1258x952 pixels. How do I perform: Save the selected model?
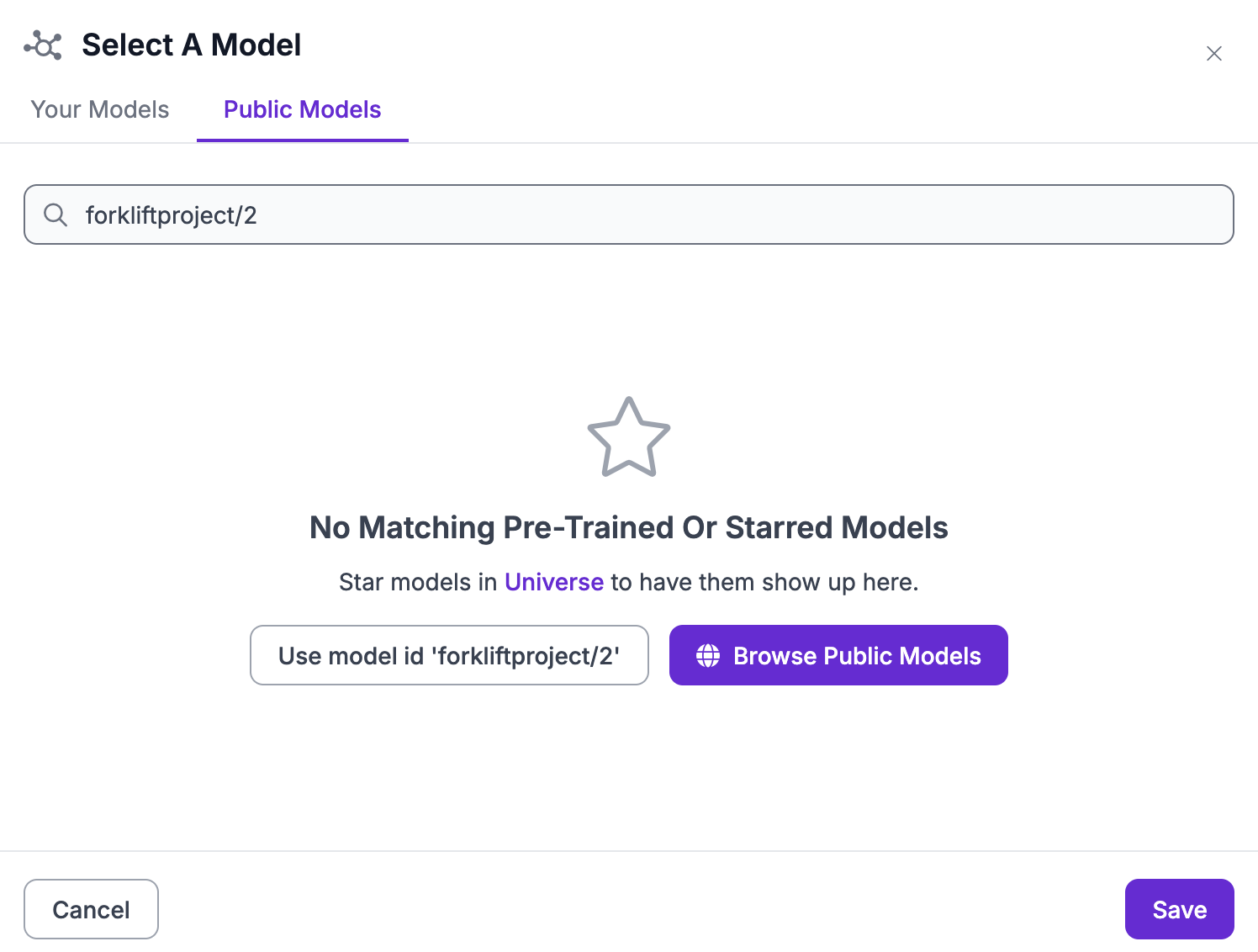[x=1179, y=909]
